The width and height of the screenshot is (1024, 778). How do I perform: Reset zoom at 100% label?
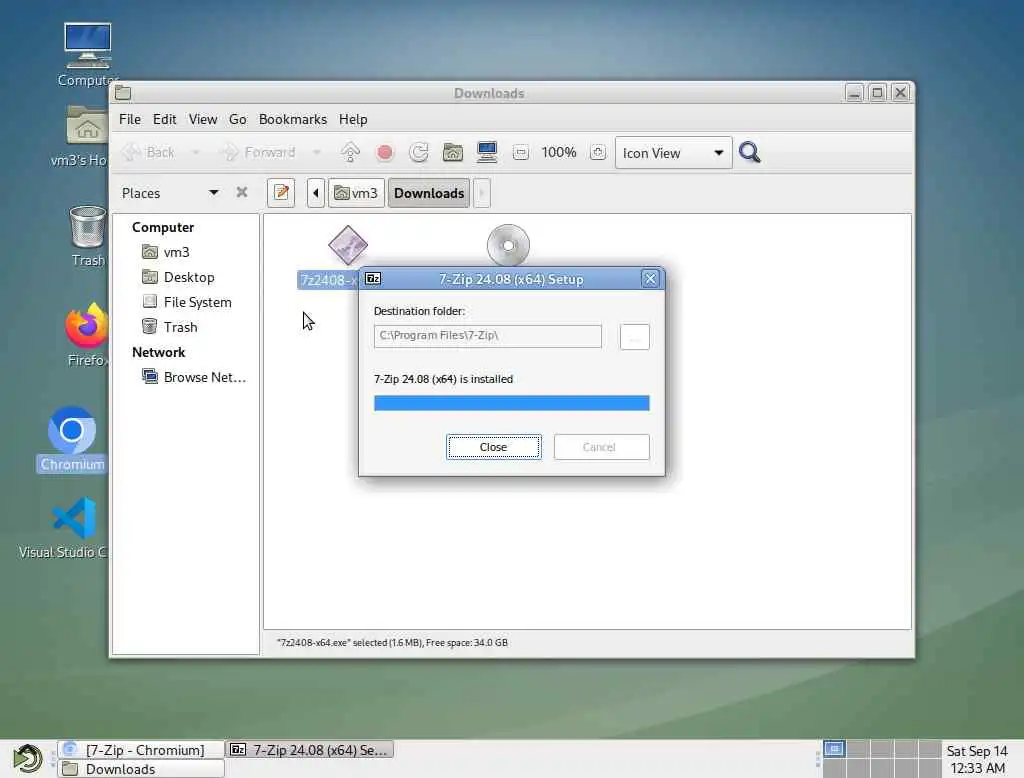559,153
